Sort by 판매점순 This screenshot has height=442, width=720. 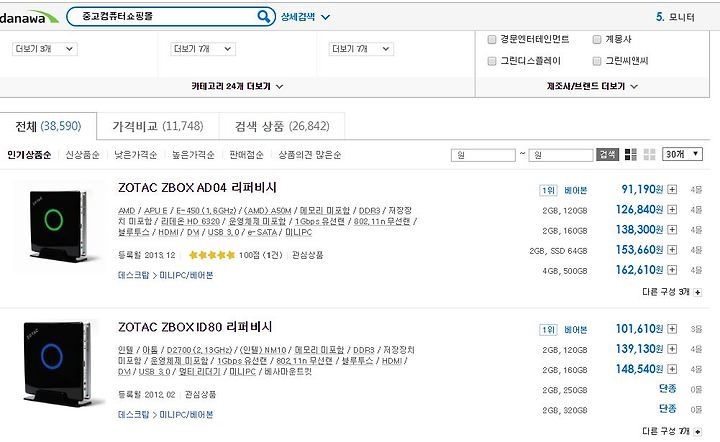coord(246,155)
